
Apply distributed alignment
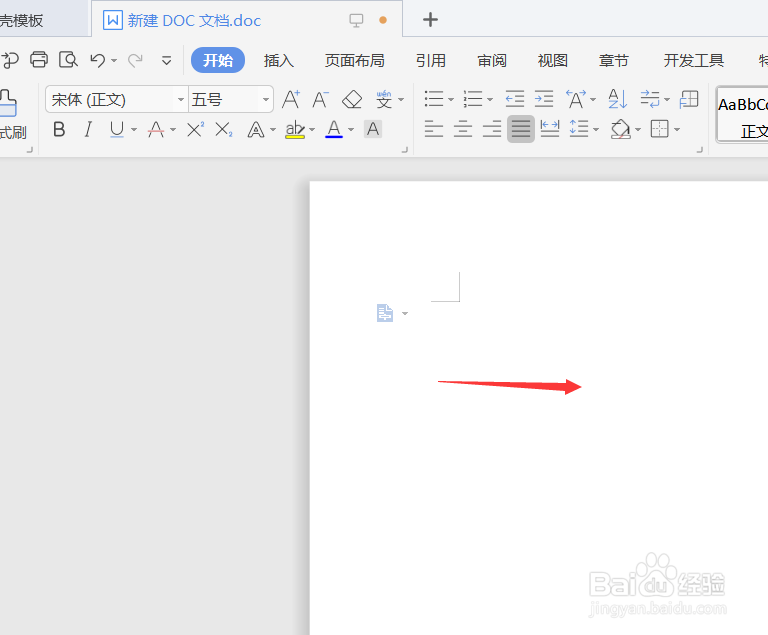[x=550, y=129]
